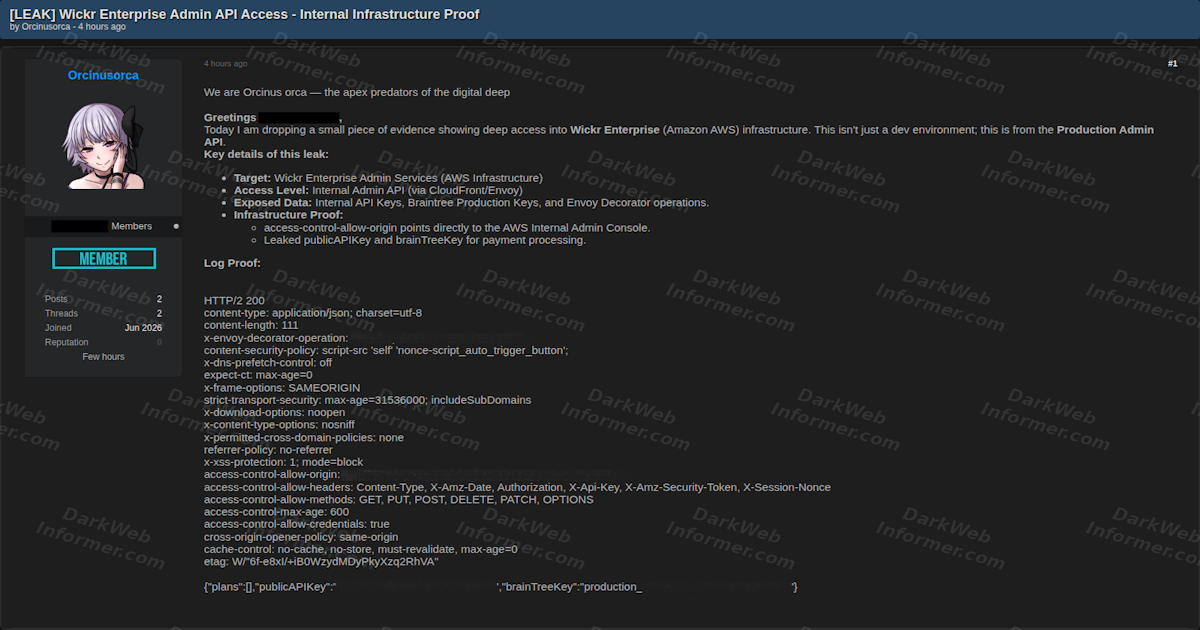The image size is (1200, 630).
Task: Select the 'content-security-policy' line
Action: click(x=386, y=350)
